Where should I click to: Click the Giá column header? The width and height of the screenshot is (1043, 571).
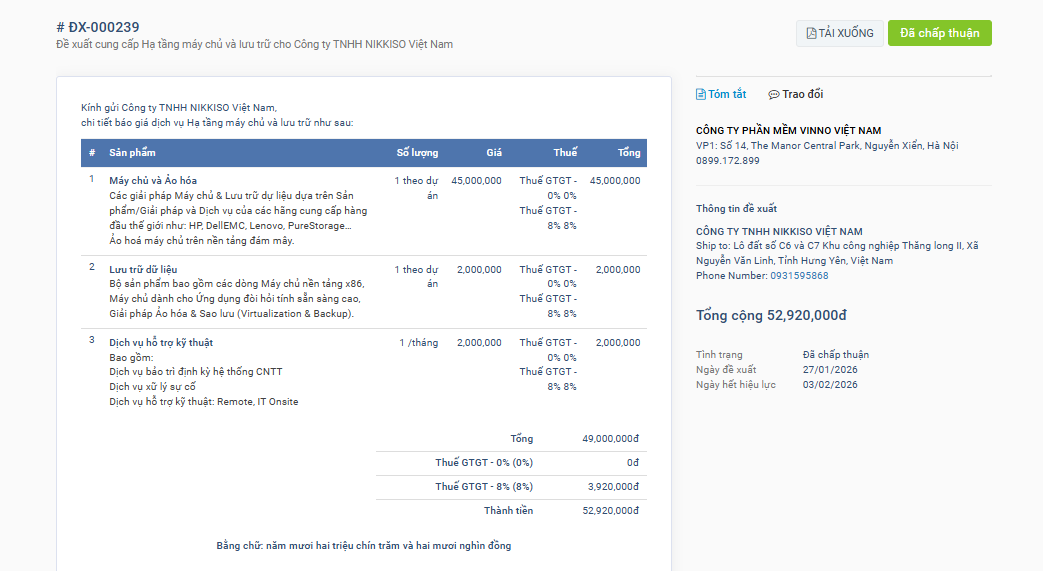tap(494, 152)
